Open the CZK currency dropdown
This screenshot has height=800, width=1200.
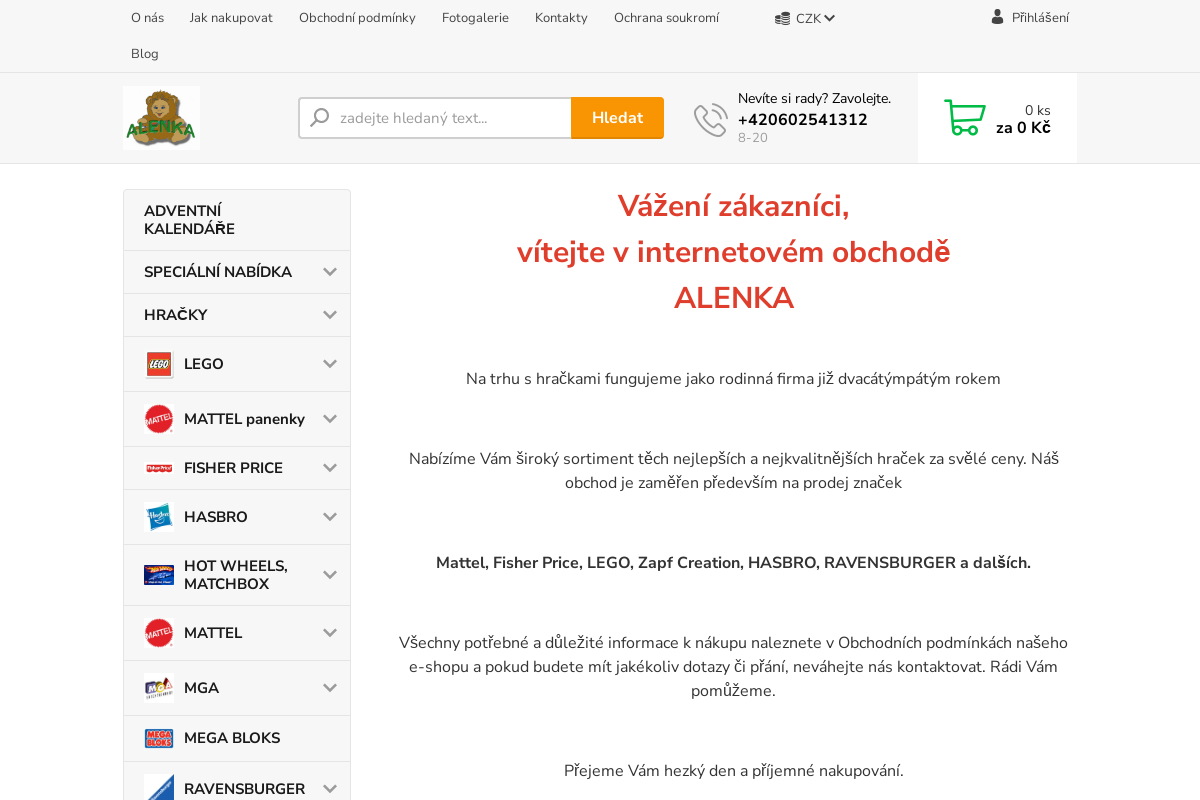click(x=803, y=17)
